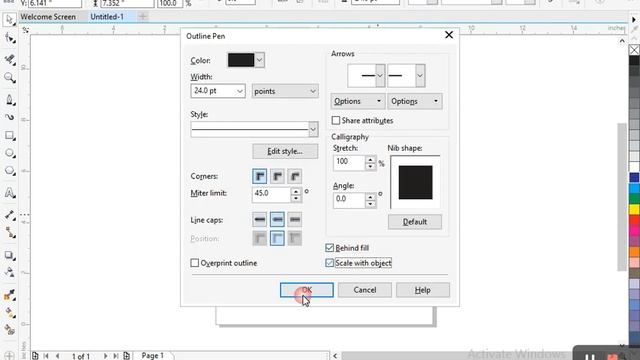The width and height of the screenshot is (640, 360).
Task: Open line Style dropdown
Action: [x=313, y=129]
